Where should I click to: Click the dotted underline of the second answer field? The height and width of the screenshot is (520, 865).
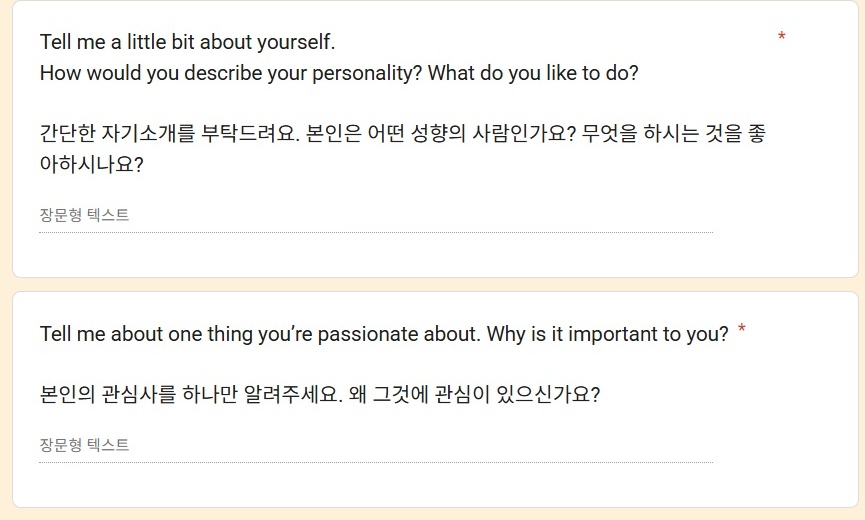375,462
